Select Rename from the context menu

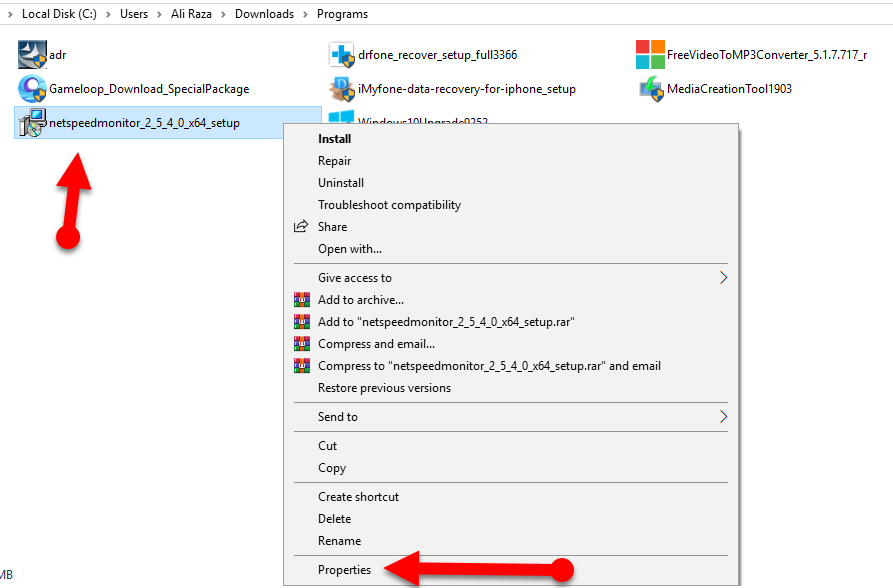339,541
